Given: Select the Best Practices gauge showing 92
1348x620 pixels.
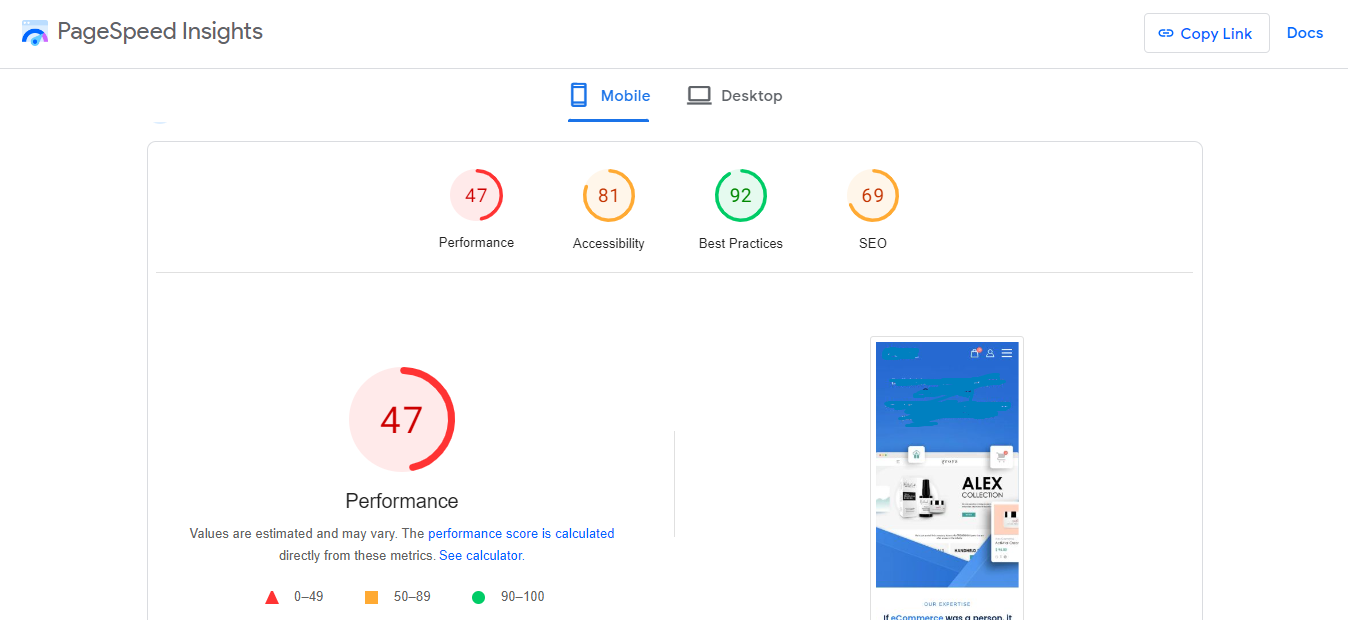Looking at the screenshot, I should pos(741,195).
